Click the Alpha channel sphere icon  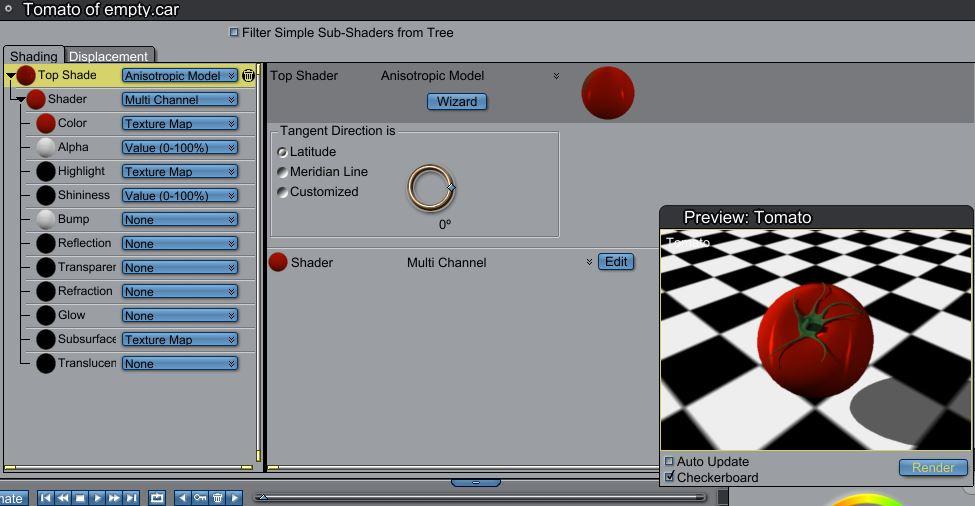point(45,147)
